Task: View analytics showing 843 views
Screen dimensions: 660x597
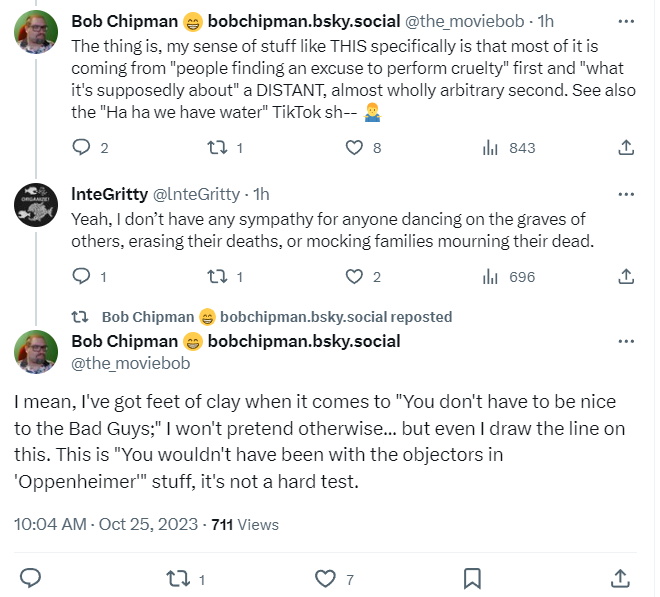Action: [490, 147]
